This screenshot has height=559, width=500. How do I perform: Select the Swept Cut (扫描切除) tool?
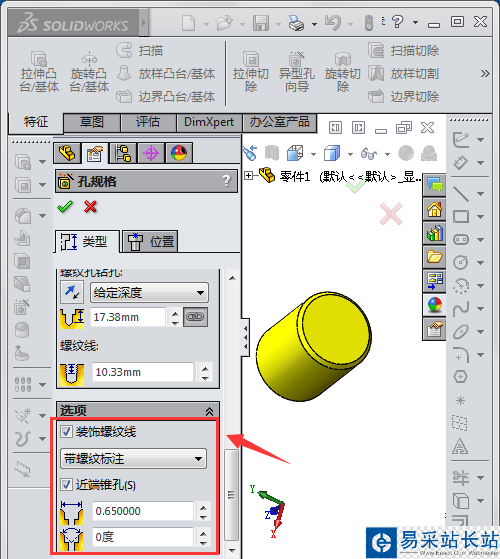pos(403,51)
